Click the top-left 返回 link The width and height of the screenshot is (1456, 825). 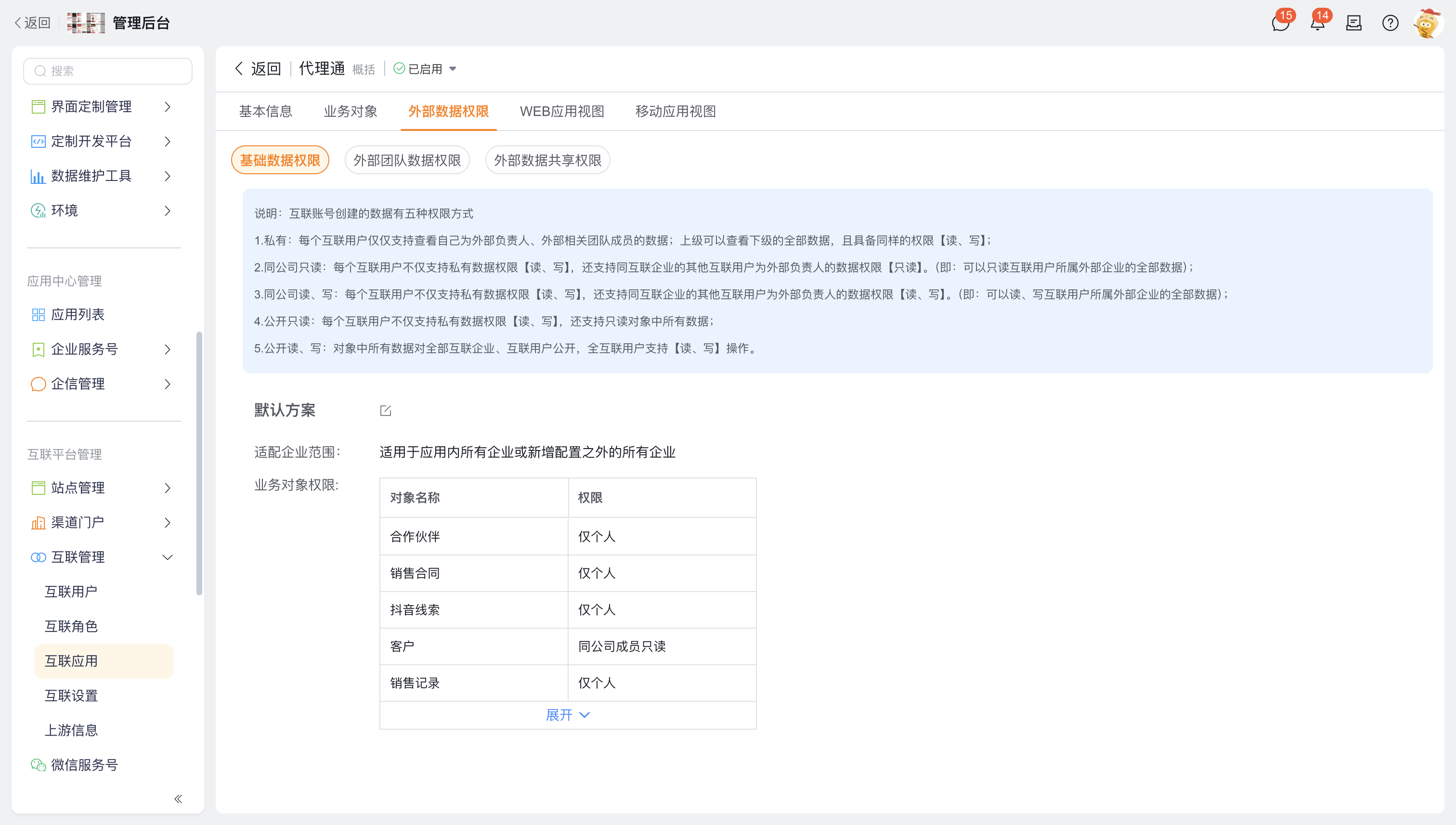tap(32, 23)
